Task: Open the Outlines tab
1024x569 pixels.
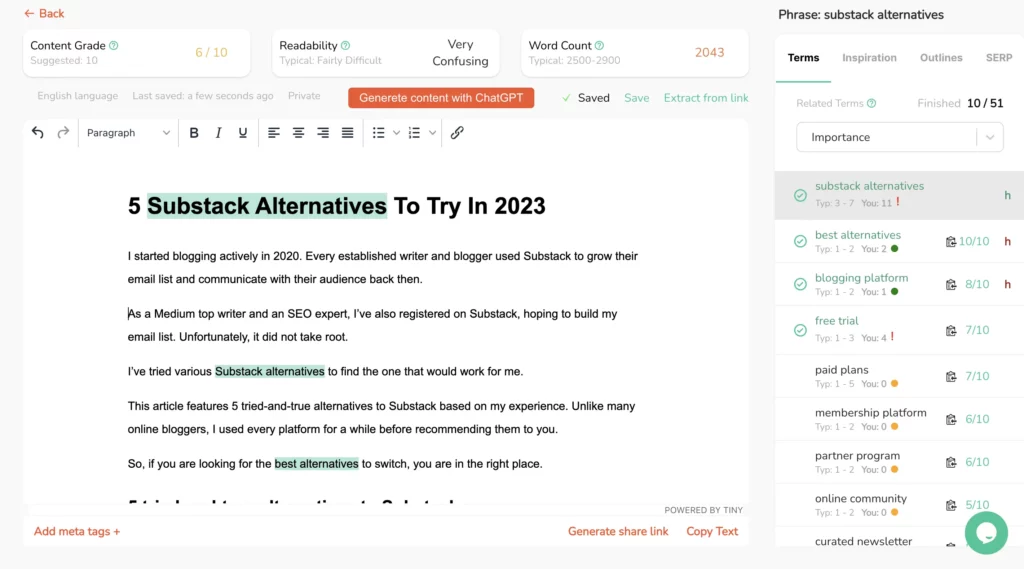Action: 941,58
